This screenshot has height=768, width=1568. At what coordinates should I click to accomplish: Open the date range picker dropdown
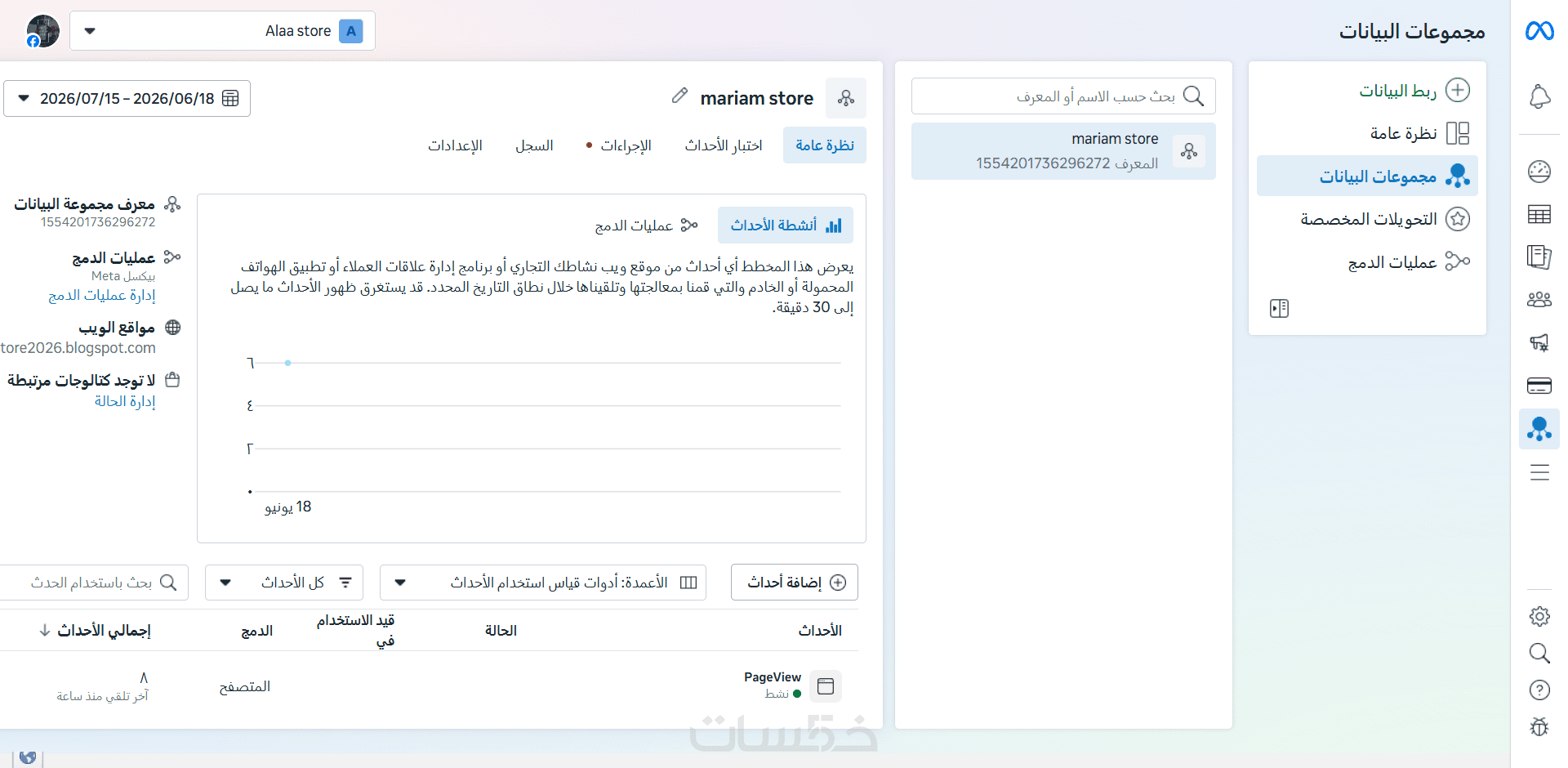coord(127,98)
